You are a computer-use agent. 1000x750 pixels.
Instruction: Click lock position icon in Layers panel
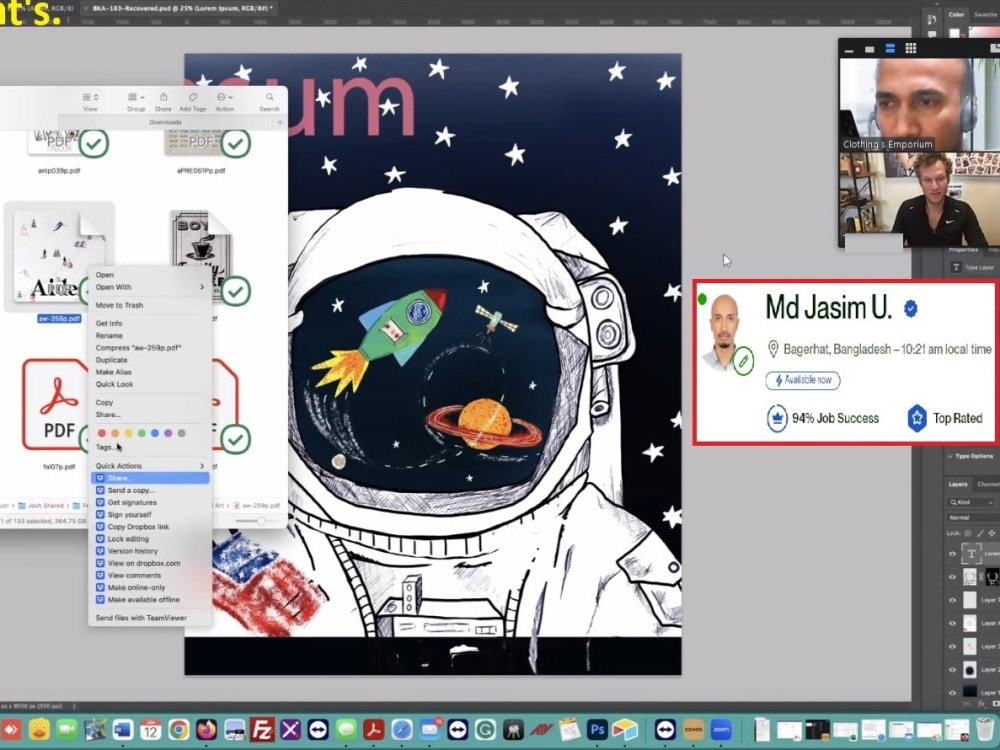pos(992,533)
